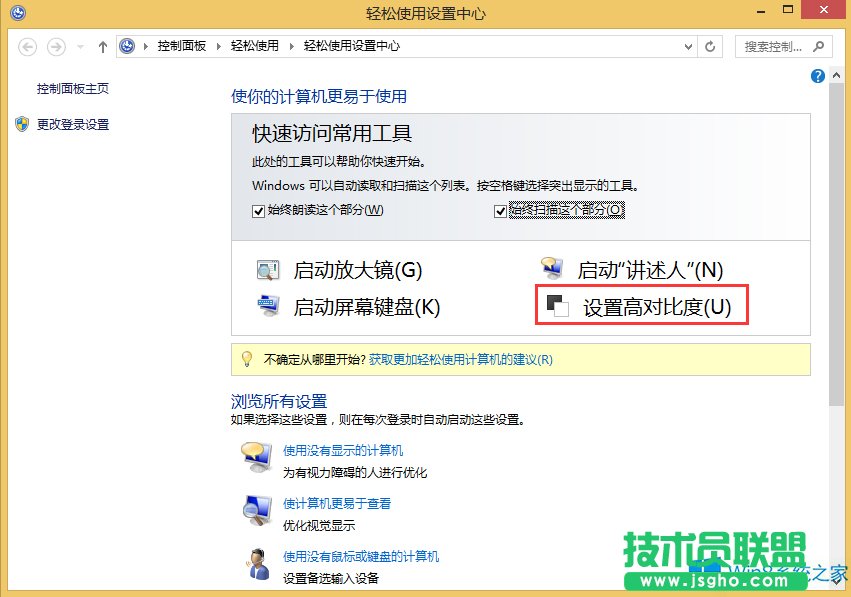Toggle 始终扫描这个部分(O) off
851x597 pixels.
pos(498,210)
